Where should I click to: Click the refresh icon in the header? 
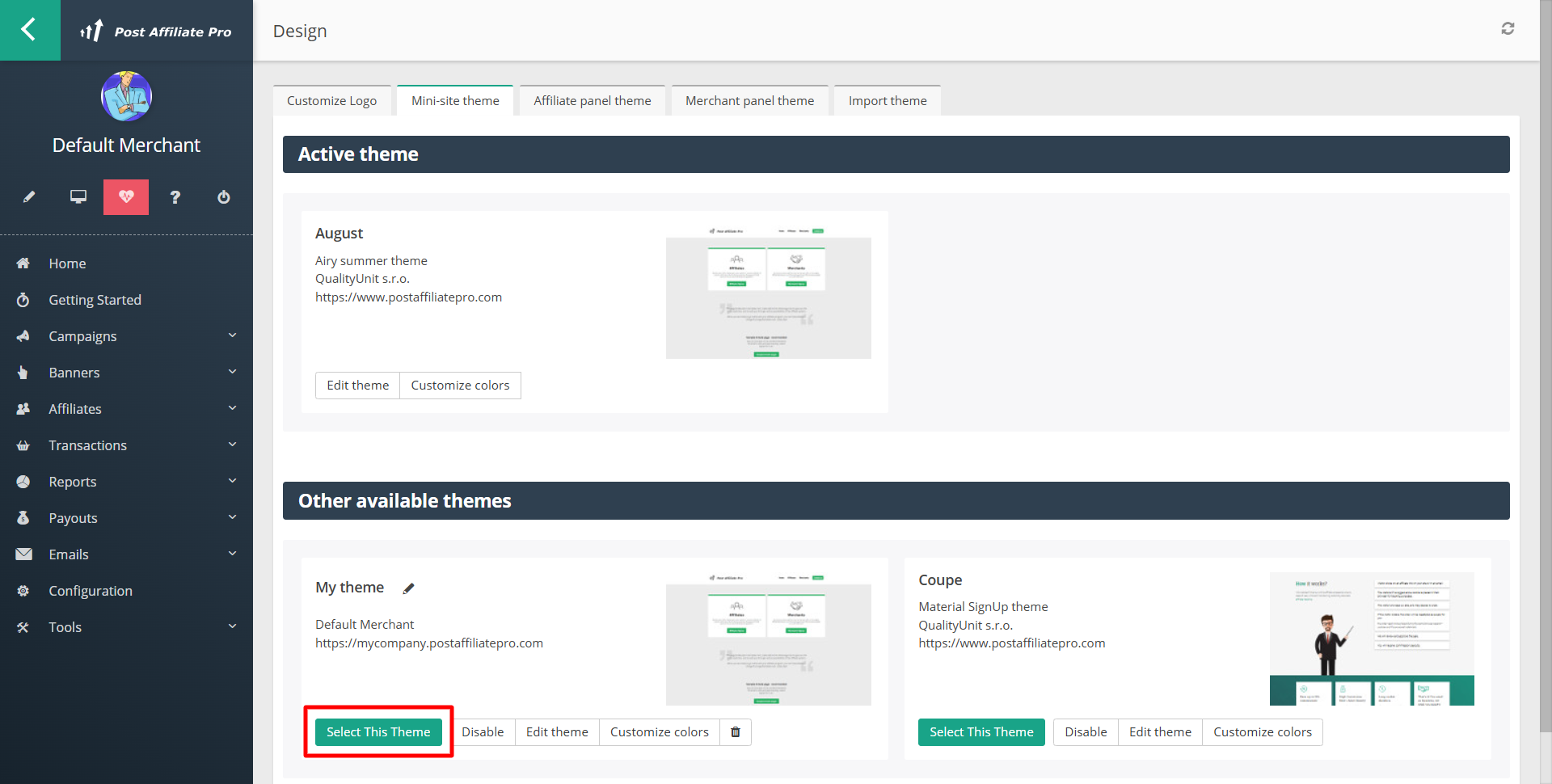[x=1508, y=29]
